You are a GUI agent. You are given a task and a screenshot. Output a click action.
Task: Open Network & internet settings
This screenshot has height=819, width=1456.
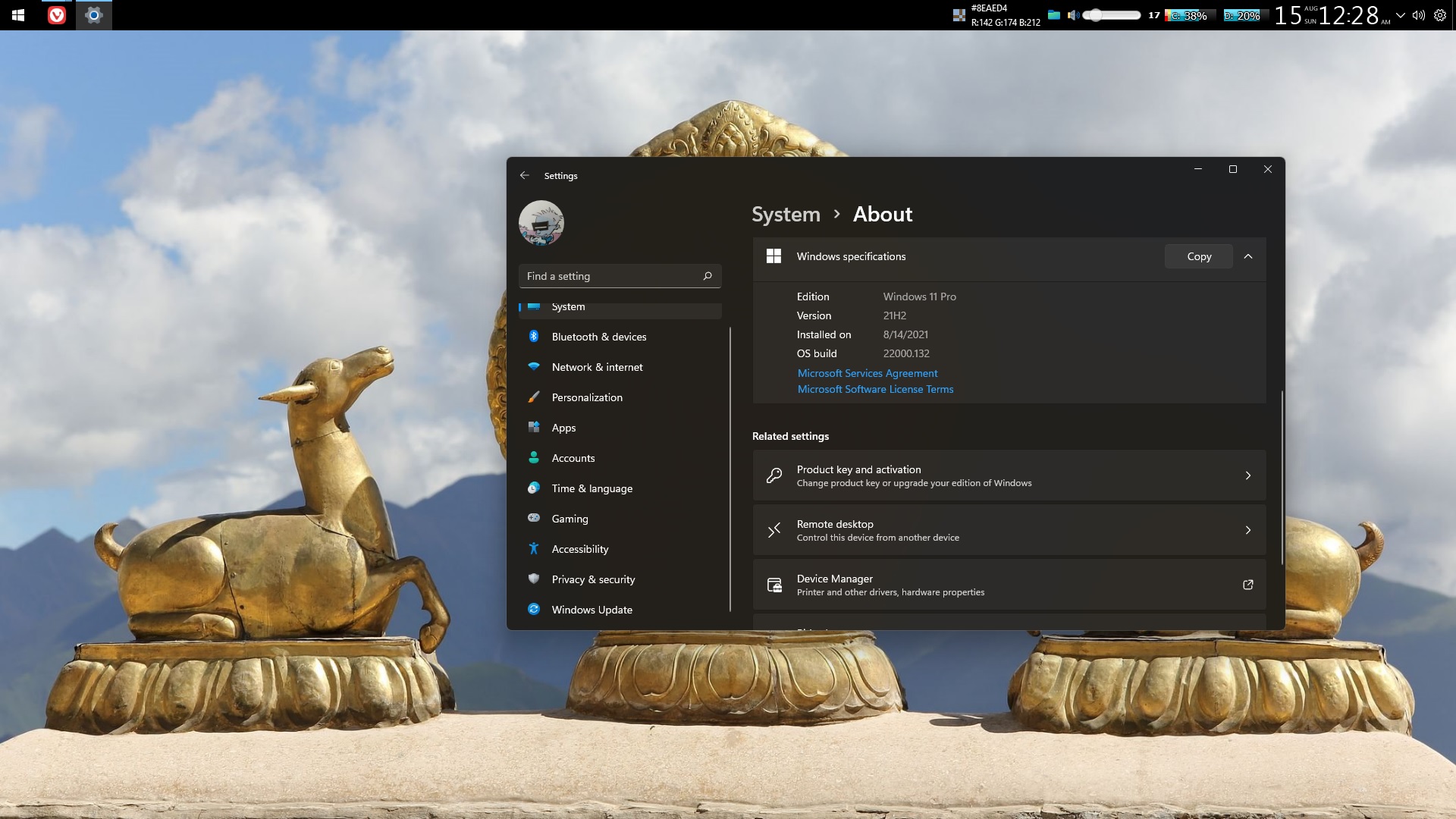coord(597,367)
